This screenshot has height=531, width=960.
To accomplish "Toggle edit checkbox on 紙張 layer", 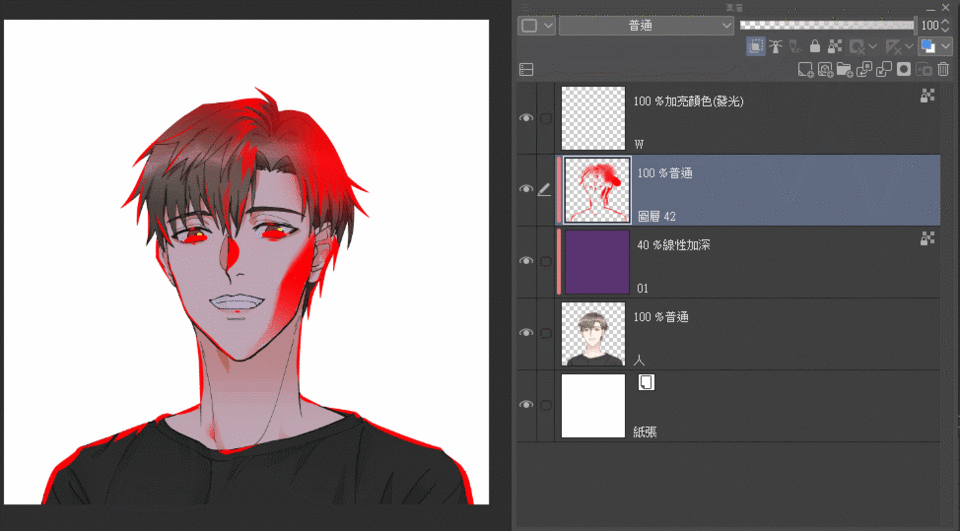I will [546, 405].
